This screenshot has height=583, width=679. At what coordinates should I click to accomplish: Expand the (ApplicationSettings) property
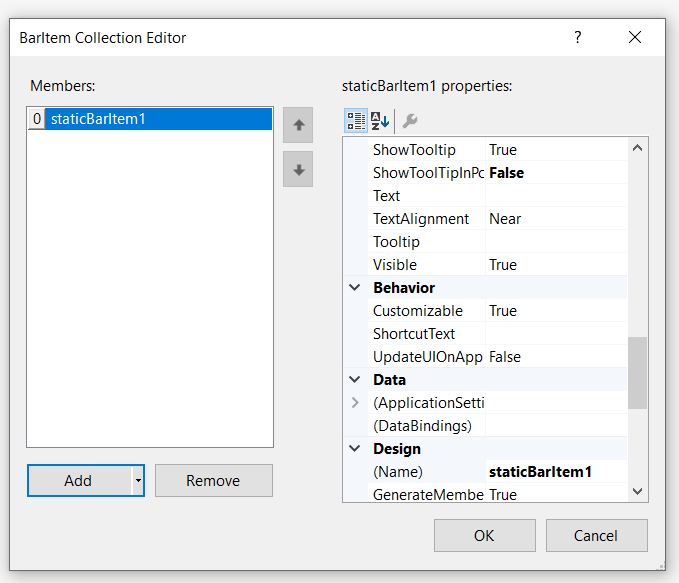(354, 403)
